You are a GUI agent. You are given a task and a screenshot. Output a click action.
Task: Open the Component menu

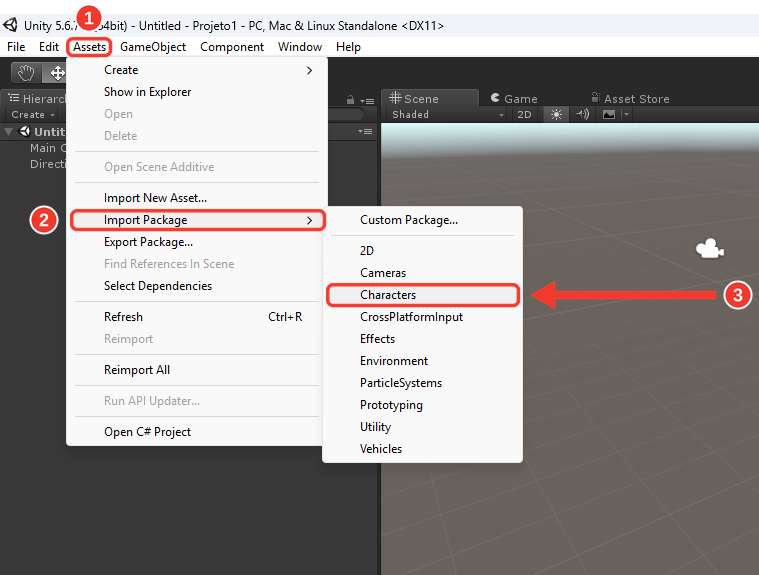click(x=232, y=47)
